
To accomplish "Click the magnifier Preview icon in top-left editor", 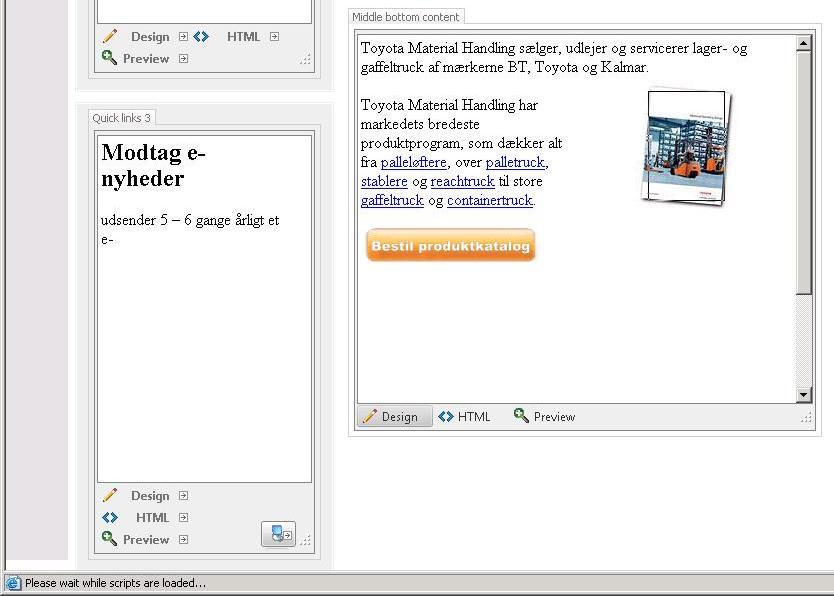I will click(110, 57).
